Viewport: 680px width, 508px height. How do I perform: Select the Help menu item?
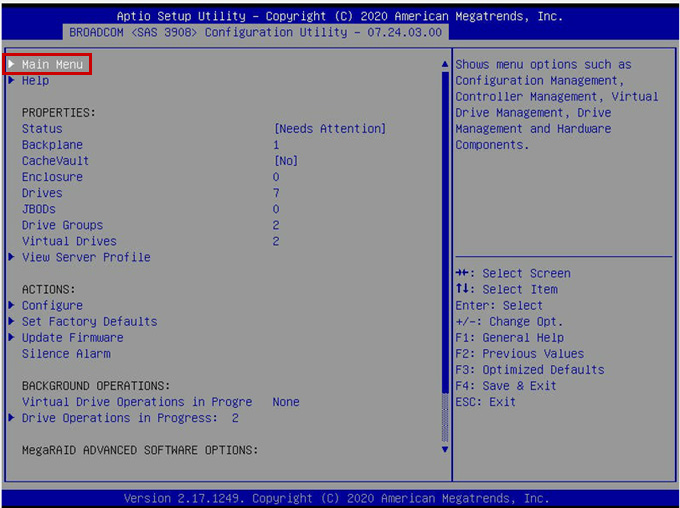[x=35, y=81]
